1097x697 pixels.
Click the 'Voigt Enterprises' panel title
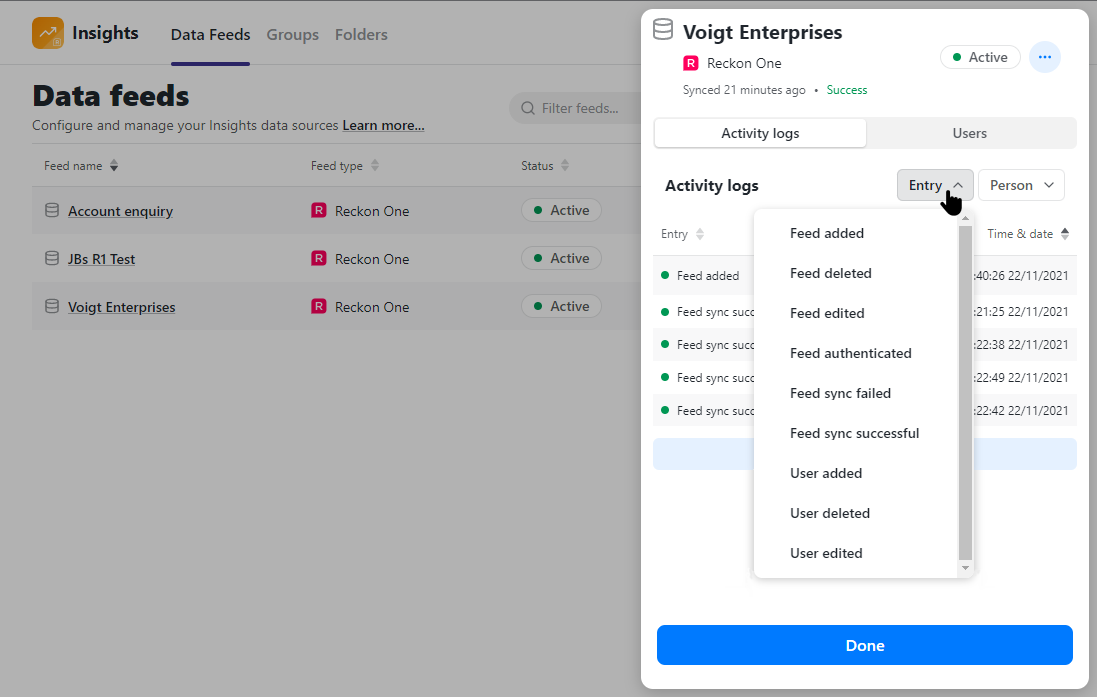click(x=763, y=32)
